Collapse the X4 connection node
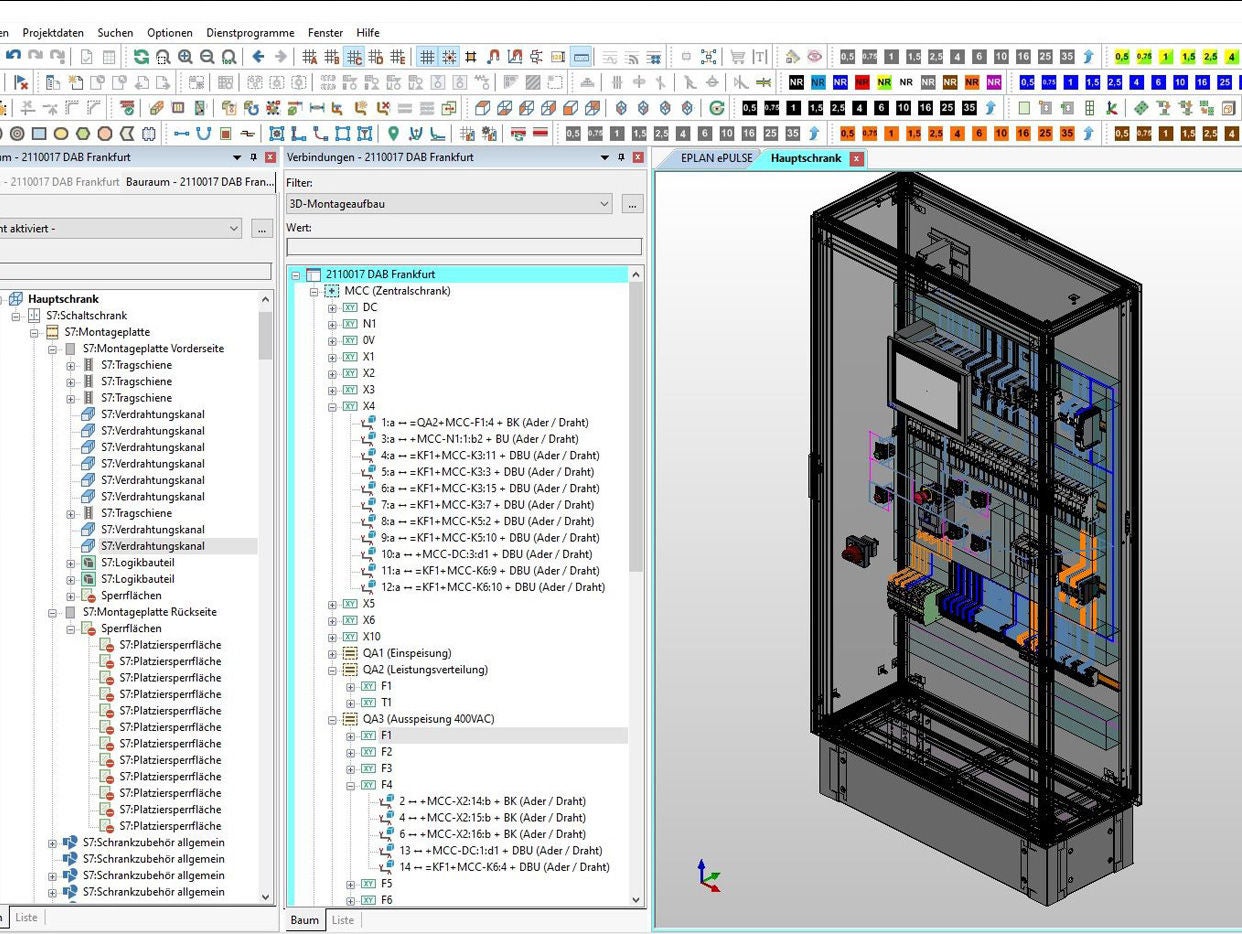 (331, 406)
